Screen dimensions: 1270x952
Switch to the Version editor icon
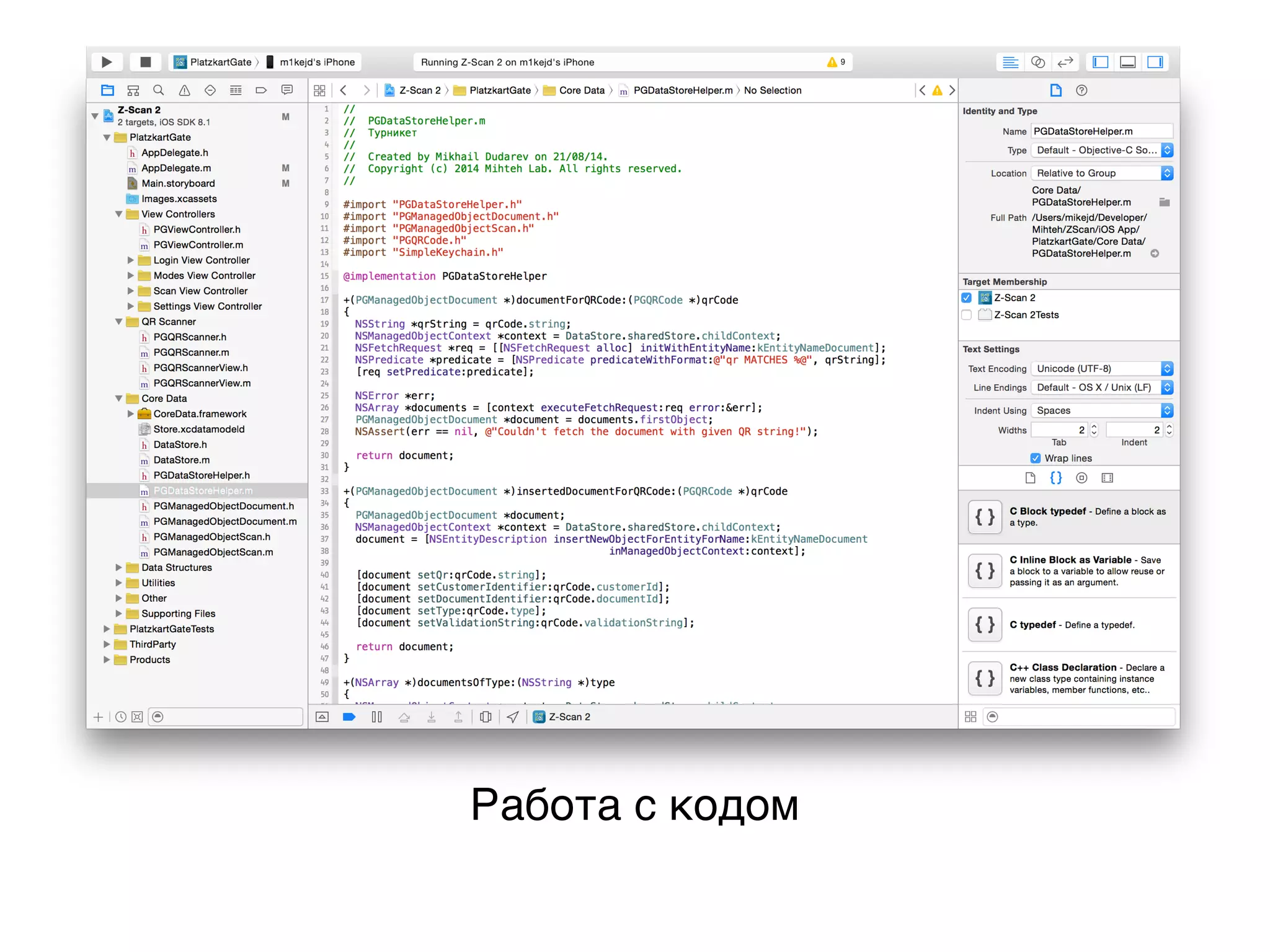(x=1065, y=62)
